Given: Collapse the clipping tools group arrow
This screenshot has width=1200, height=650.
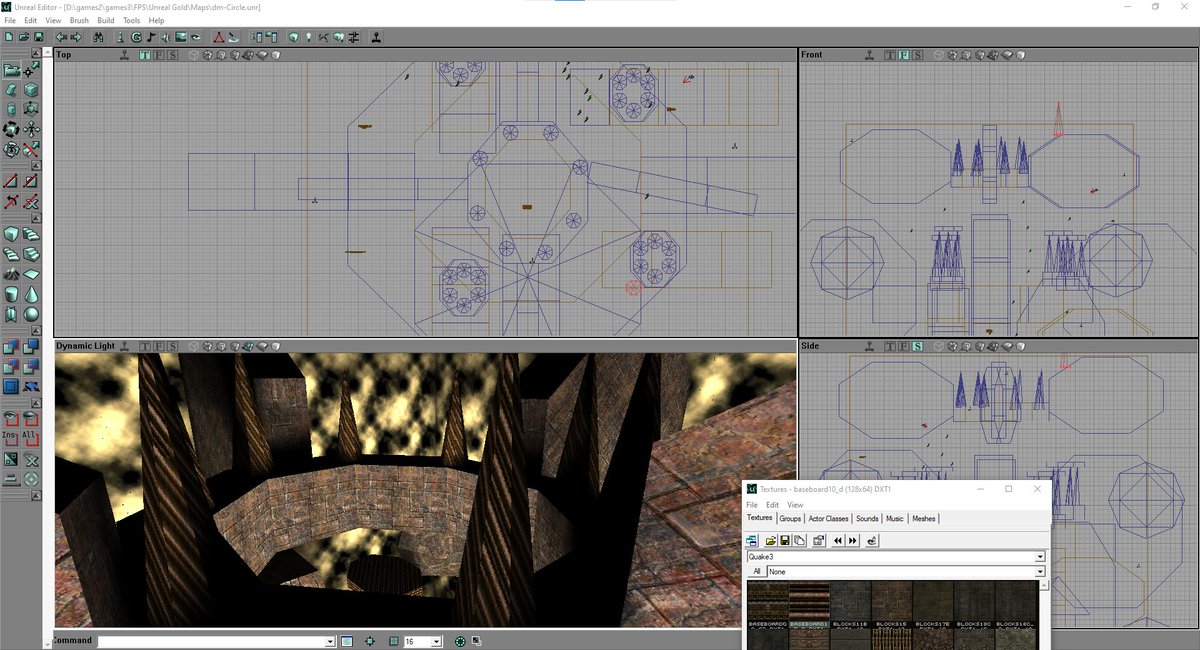Looking at the screenshot, I should click(36, 166).
